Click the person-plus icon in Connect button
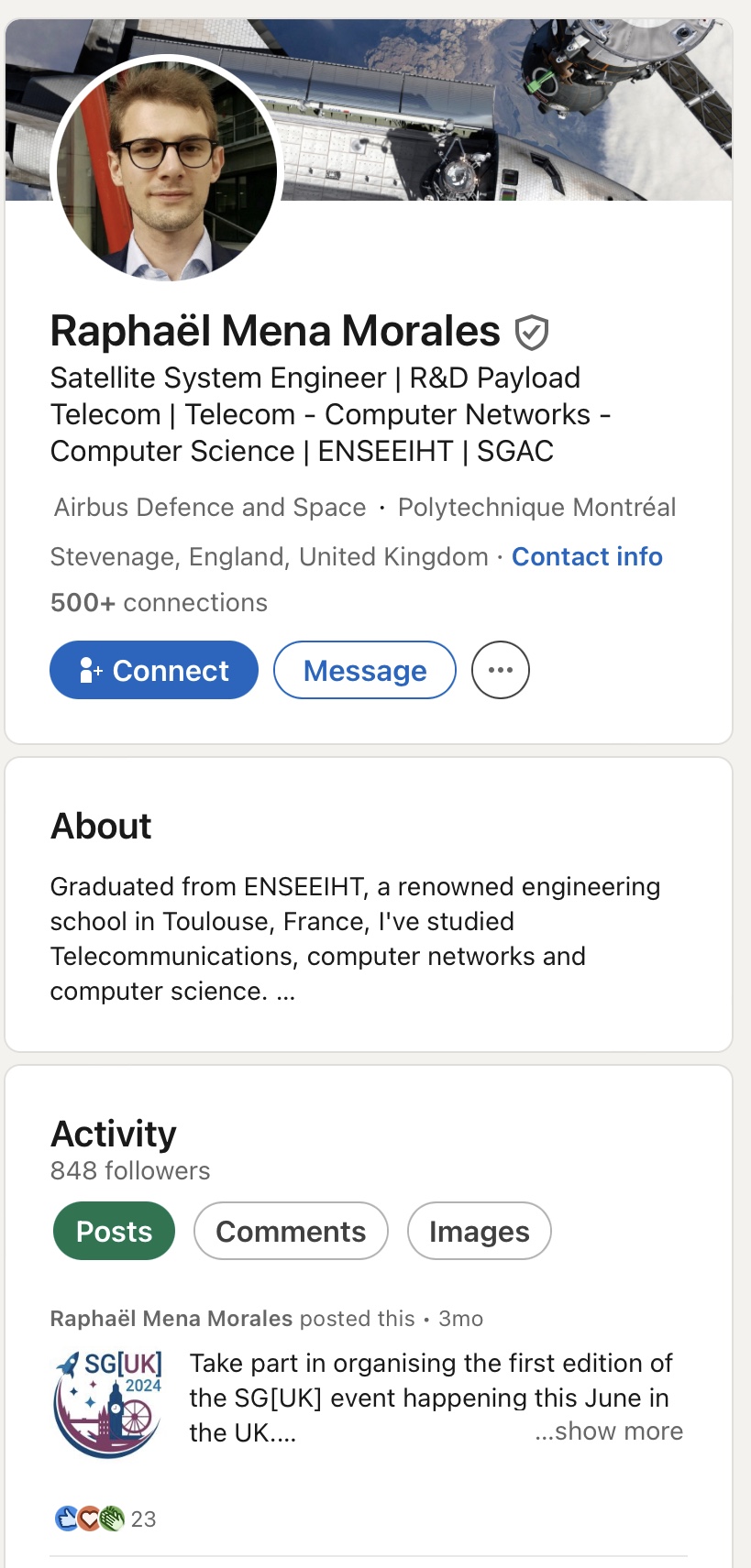 coord(90,671)
